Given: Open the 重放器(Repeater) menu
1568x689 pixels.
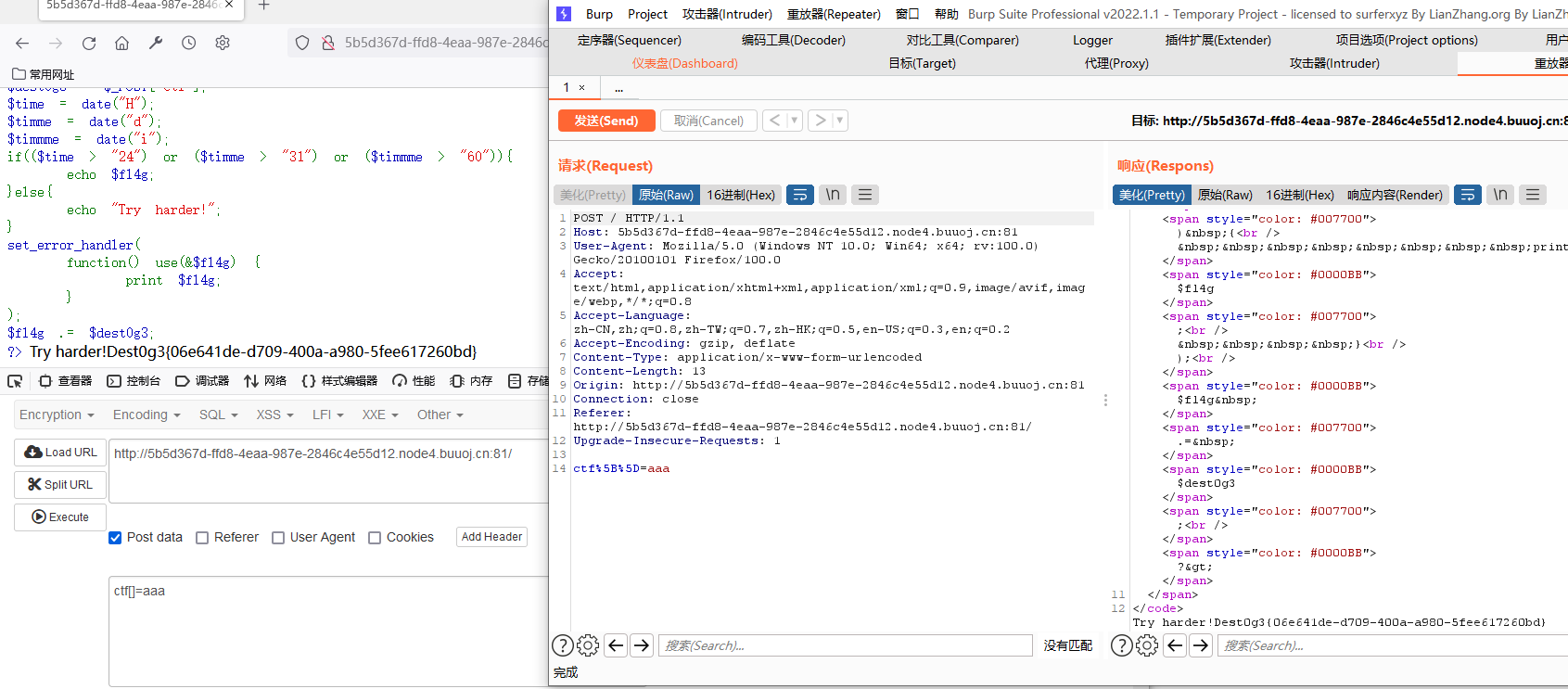Looking at the screenshot, I should (x=834, y=14).
